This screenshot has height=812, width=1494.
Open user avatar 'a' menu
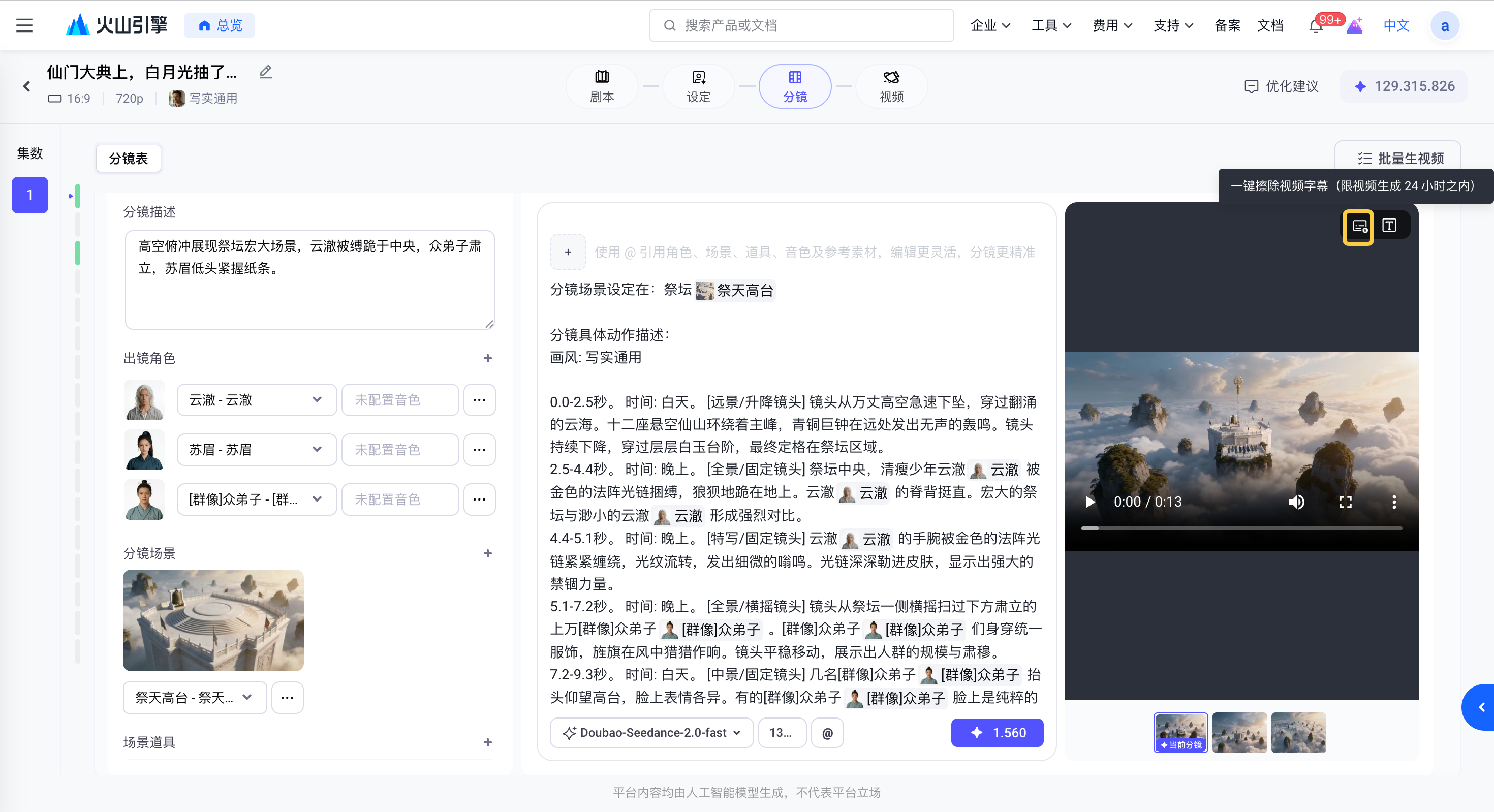click(1445, 25)
